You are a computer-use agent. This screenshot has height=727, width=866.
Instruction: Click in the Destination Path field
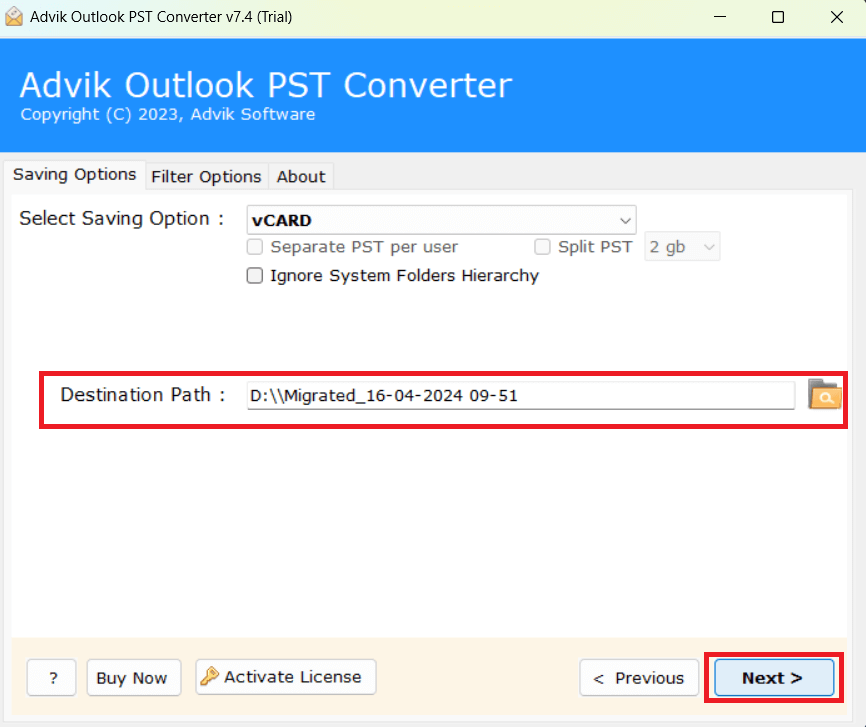pyautogui.click(x=521, y=396)
